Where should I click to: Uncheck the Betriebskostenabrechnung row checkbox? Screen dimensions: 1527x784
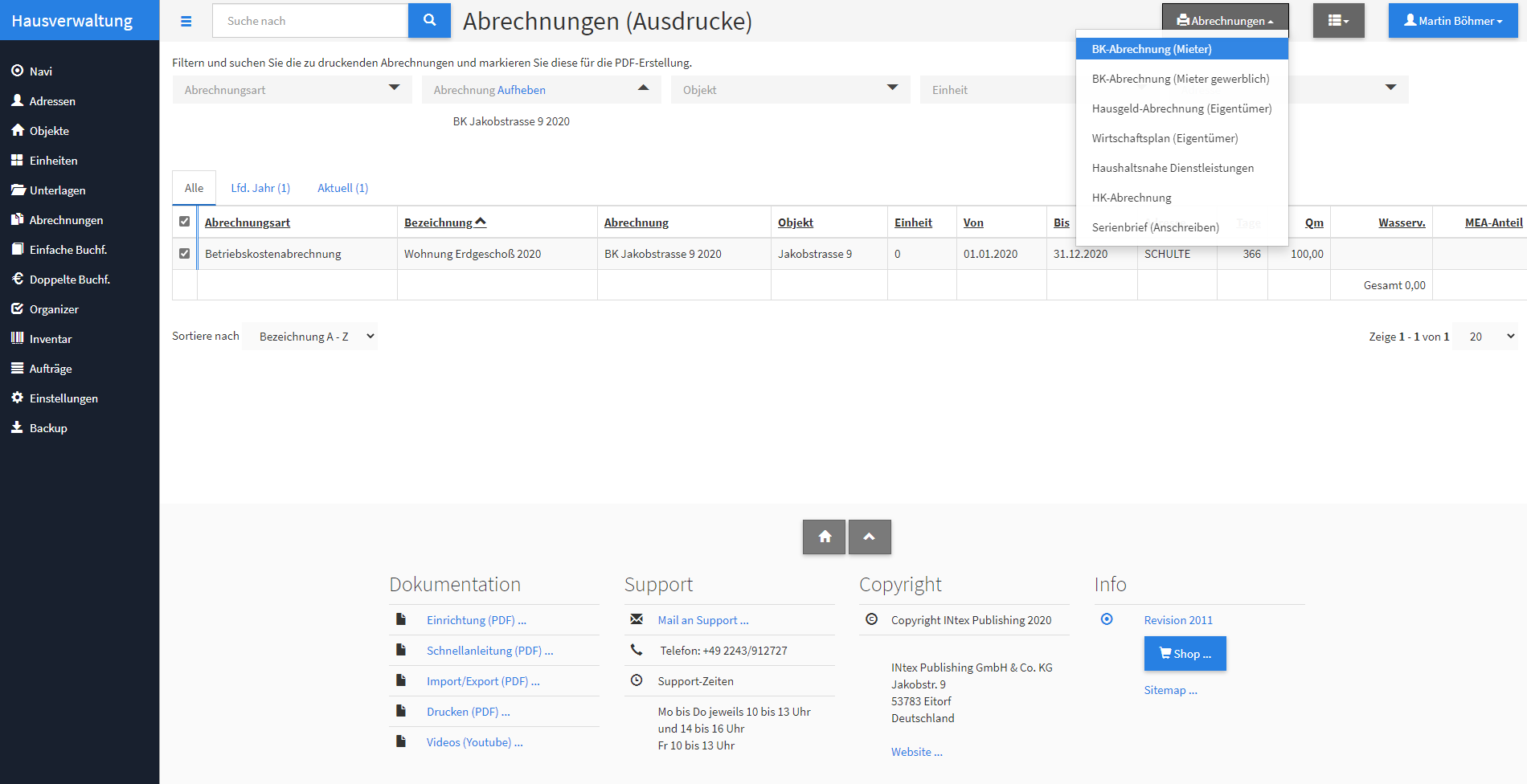tap(184, 253)
